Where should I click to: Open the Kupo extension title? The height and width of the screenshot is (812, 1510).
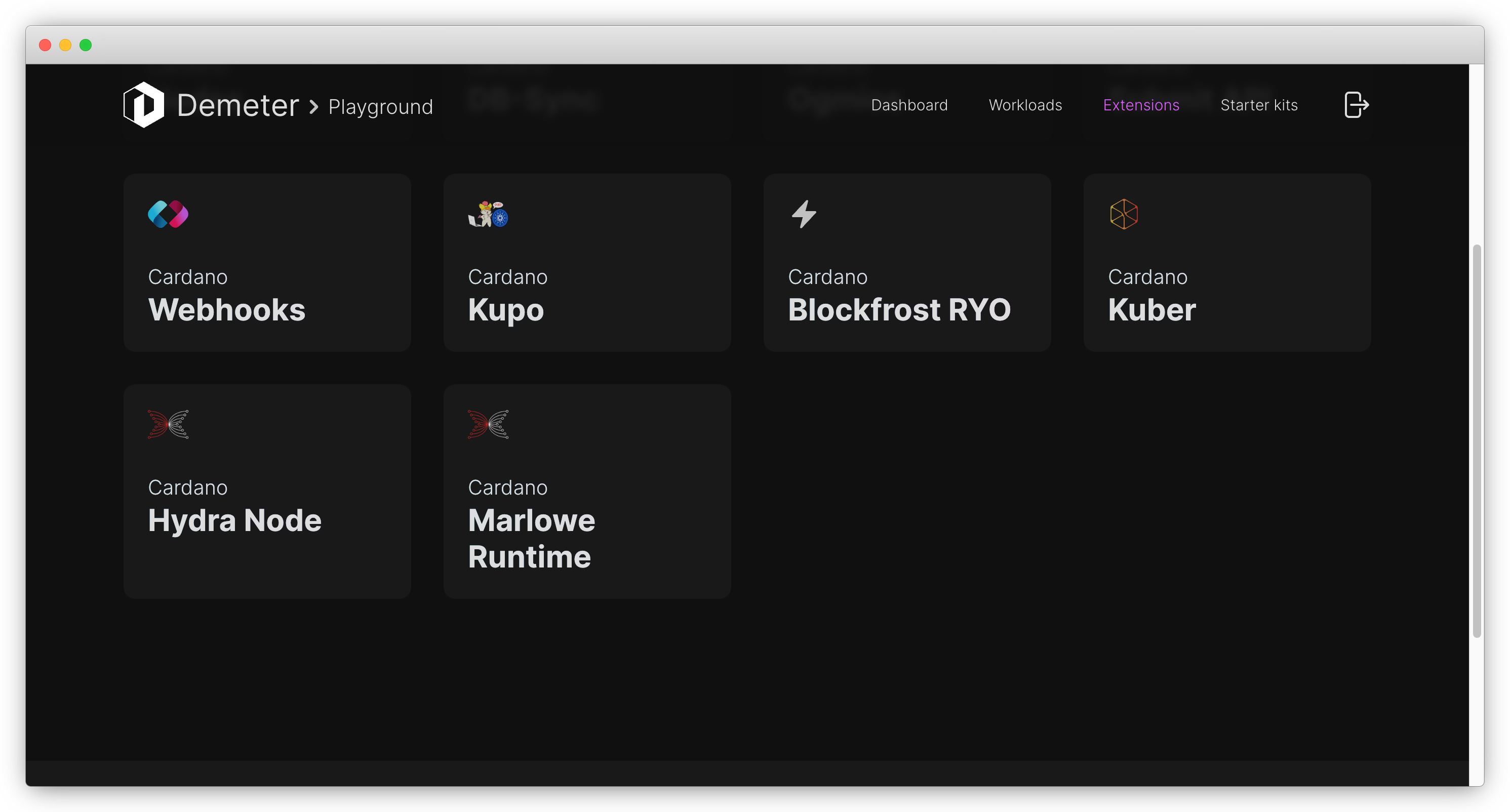(x=506, y=310)
